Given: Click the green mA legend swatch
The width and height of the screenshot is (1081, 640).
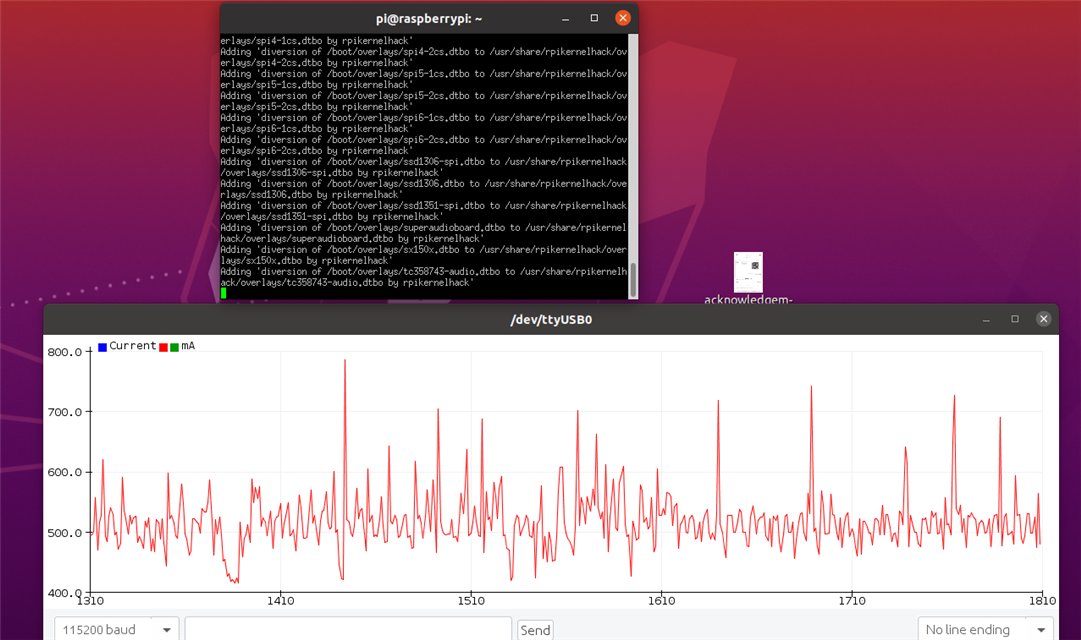Looking at the screenshot, I should coord(174,347).
